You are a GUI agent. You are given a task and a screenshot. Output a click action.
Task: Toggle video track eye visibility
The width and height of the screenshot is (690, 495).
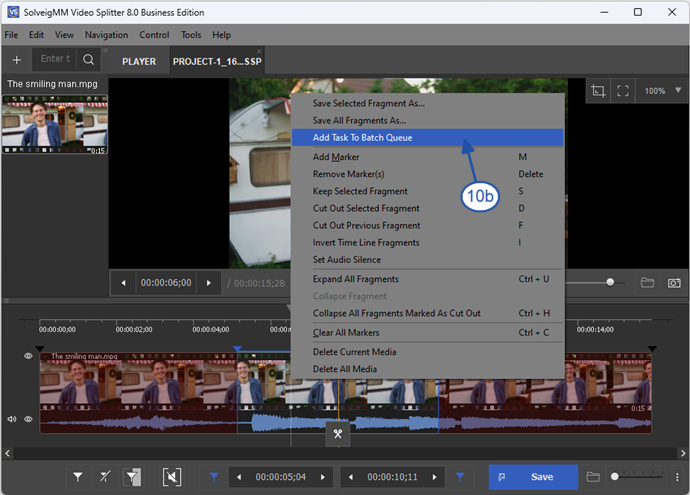point(28,356)
